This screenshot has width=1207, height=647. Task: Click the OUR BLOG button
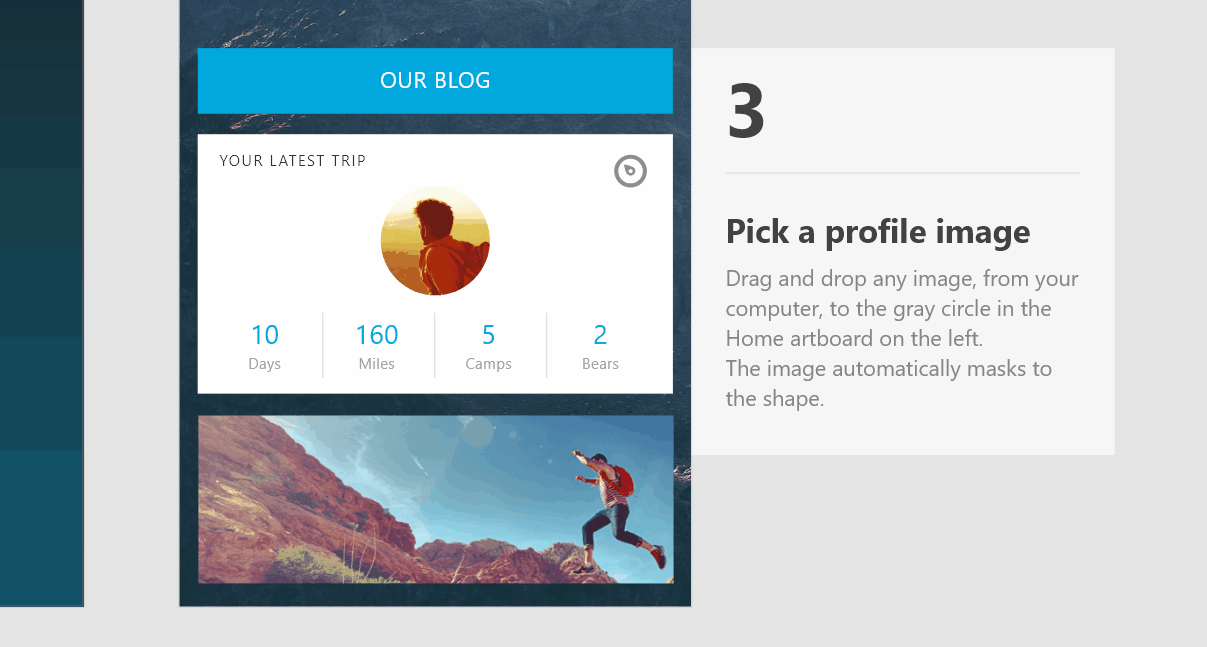pyautogui.click(x=435, y=80)
